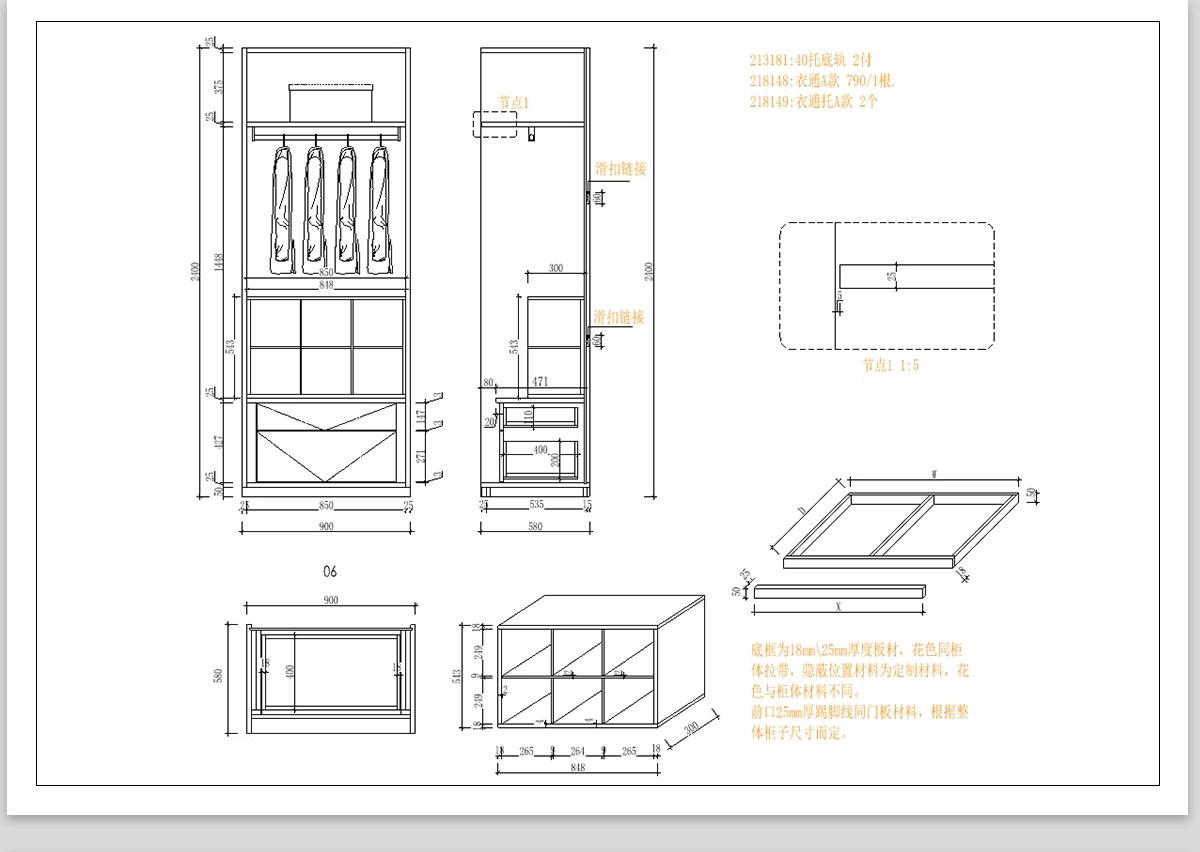Select the leftmost hanging garment in the wardrobe
This screenshot has width=1200, height=852.
tap(283, 210)
